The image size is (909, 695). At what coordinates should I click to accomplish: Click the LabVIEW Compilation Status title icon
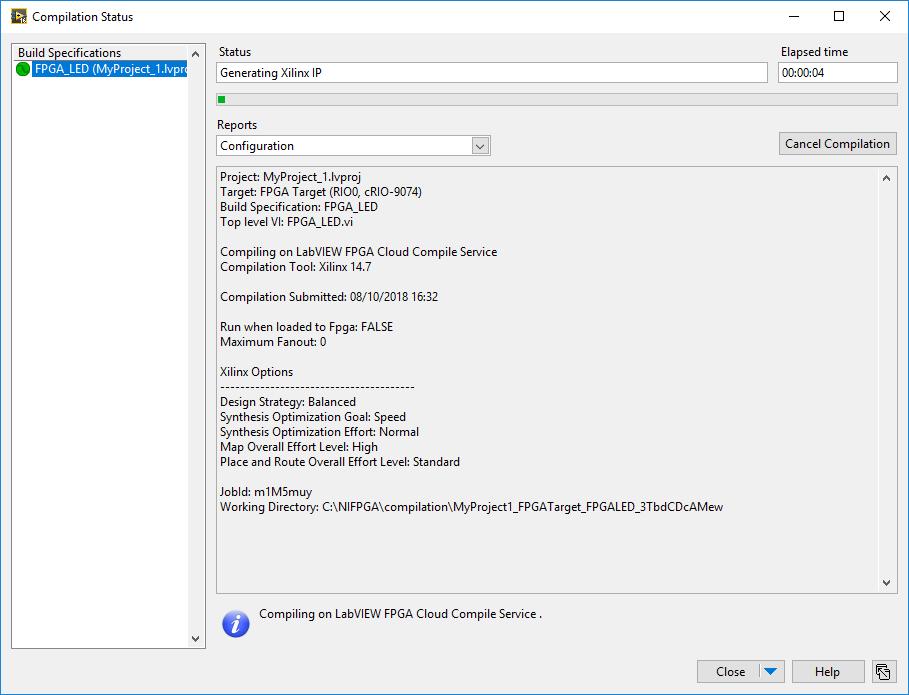pyautogui.click(x=19, y=16)
